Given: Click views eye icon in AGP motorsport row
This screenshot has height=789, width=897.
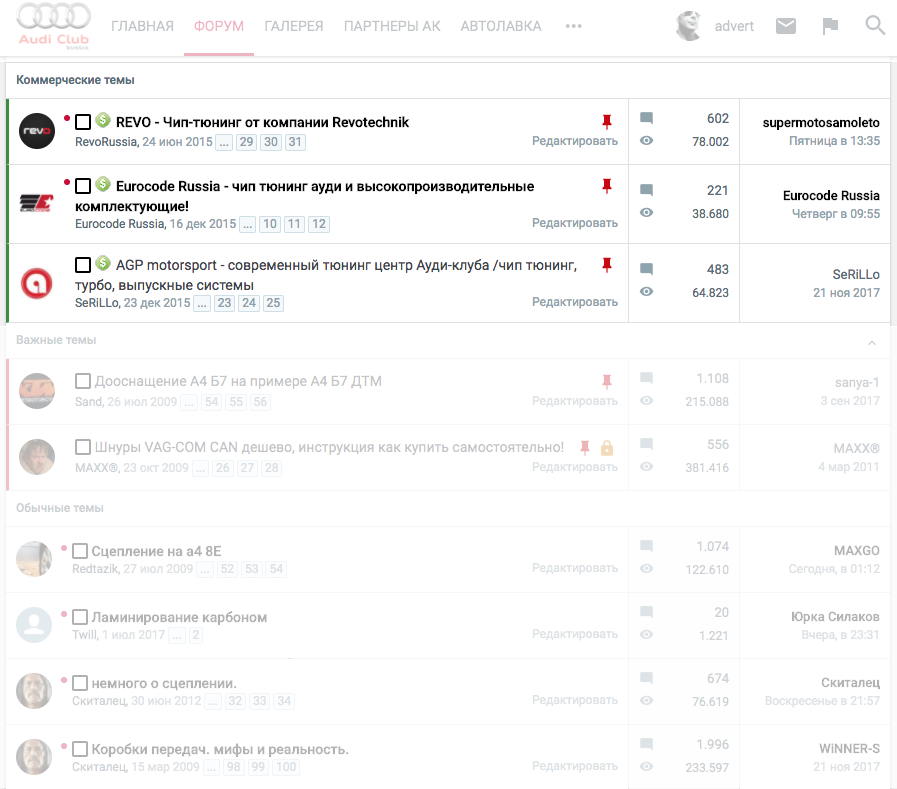Looking at the screenshot, I should click(646, 292).
